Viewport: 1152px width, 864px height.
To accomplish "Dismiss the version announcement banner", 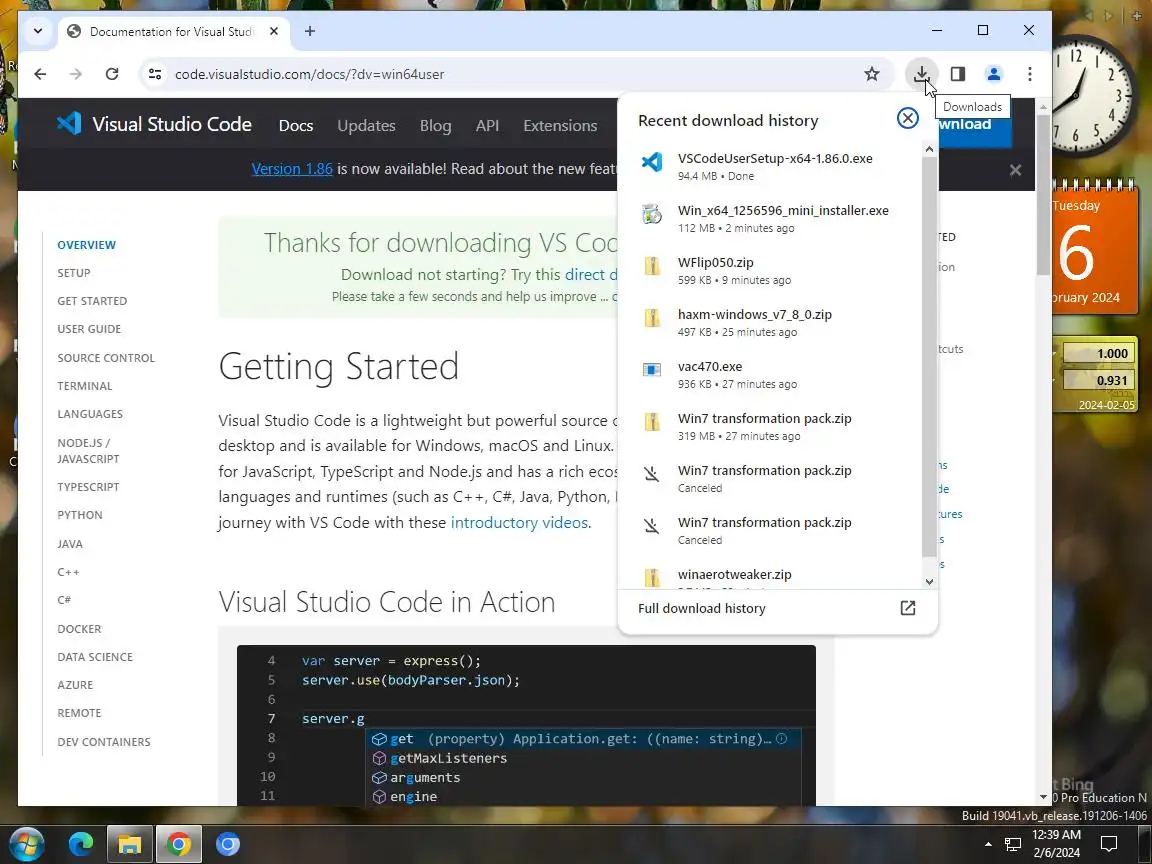I will click(x=1015, y=170).
